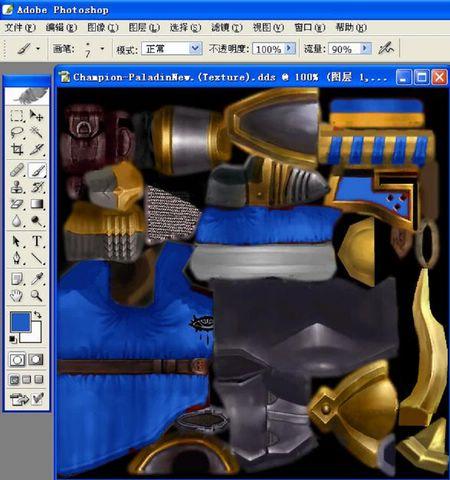
Task: Select the Eyedropper tool
Action: (x=37, y=279)
